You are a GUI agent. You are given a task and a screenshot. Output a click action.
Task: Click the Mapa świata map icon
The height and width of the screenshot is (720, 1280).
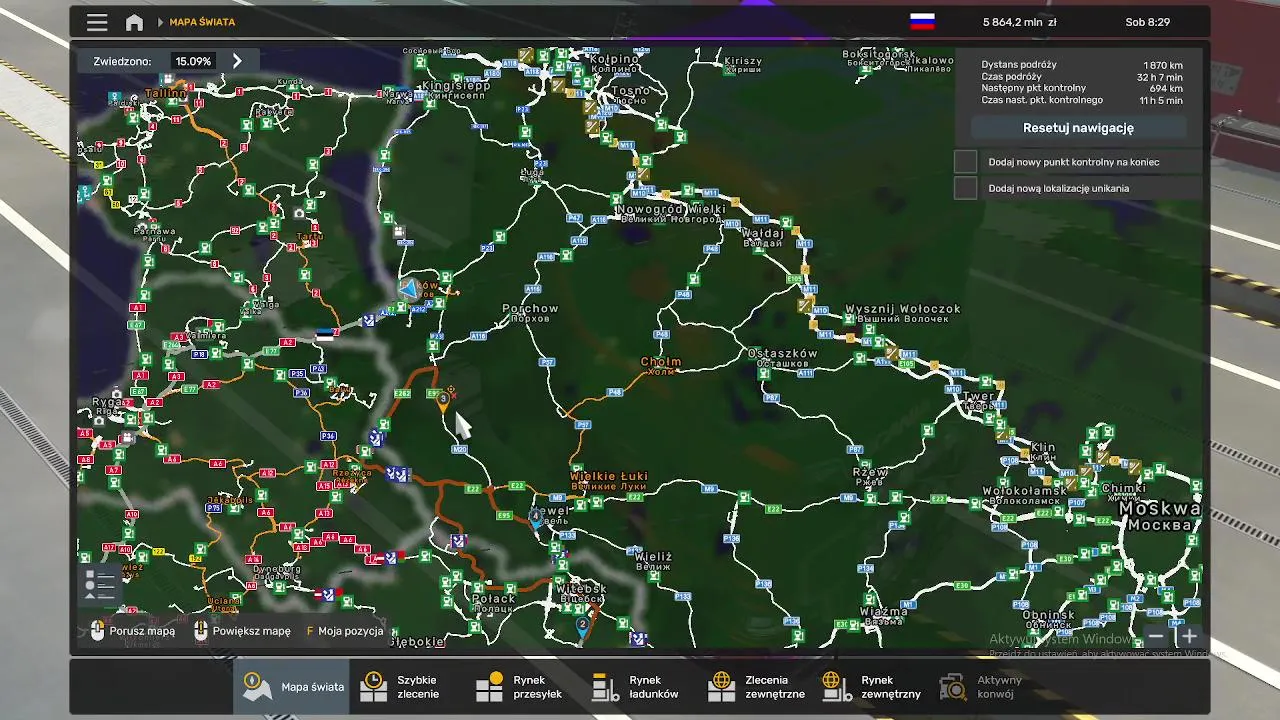tap(258, 687)
